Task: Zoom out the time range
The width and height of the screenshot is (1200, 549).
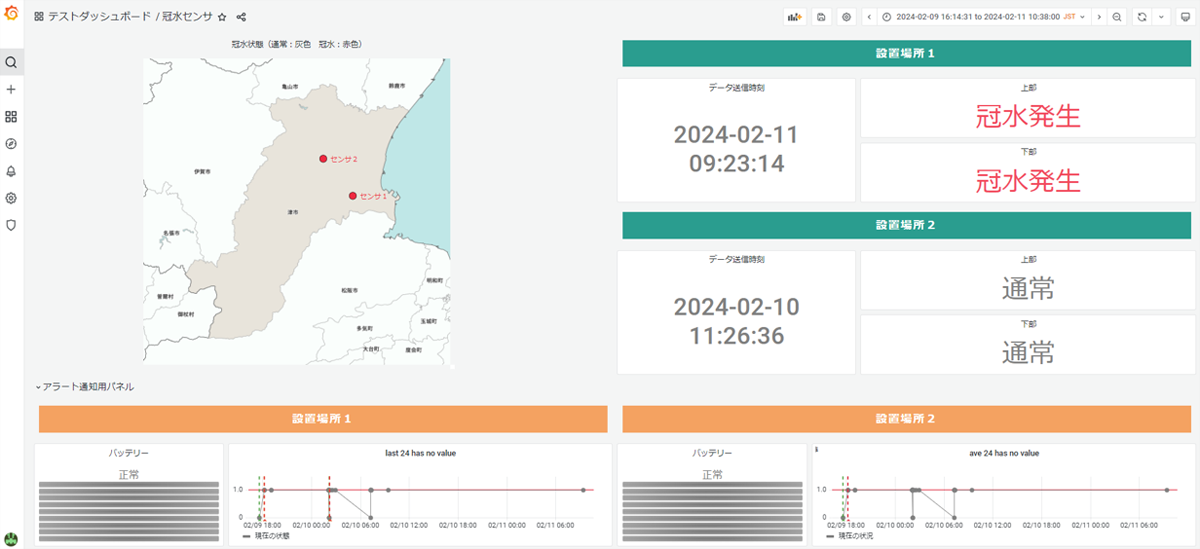Action: (1117, 17)
